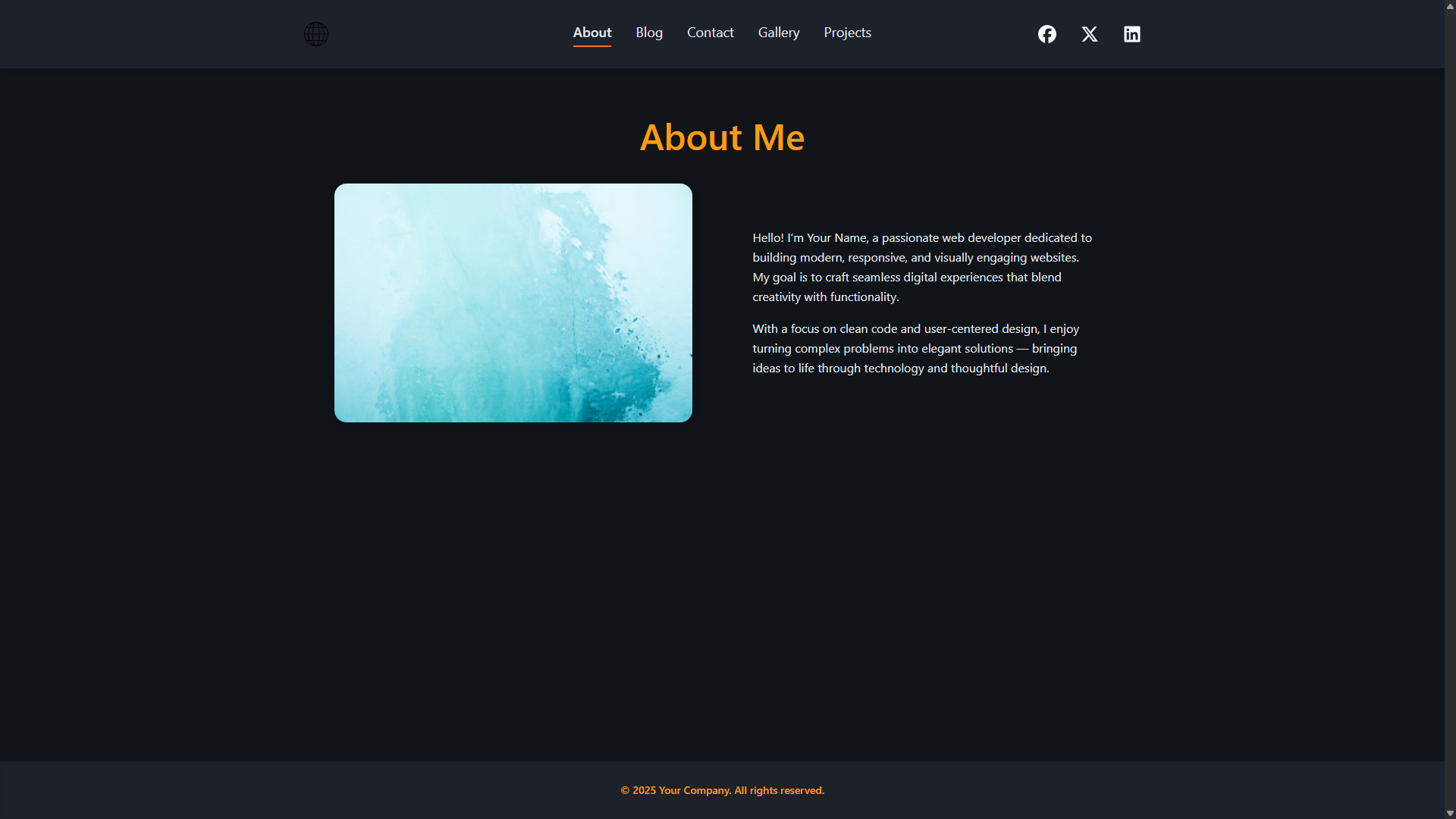Click the scrollbar up arrow
The width and height of the screenshot is (1456, 819).
(1450, 6)
